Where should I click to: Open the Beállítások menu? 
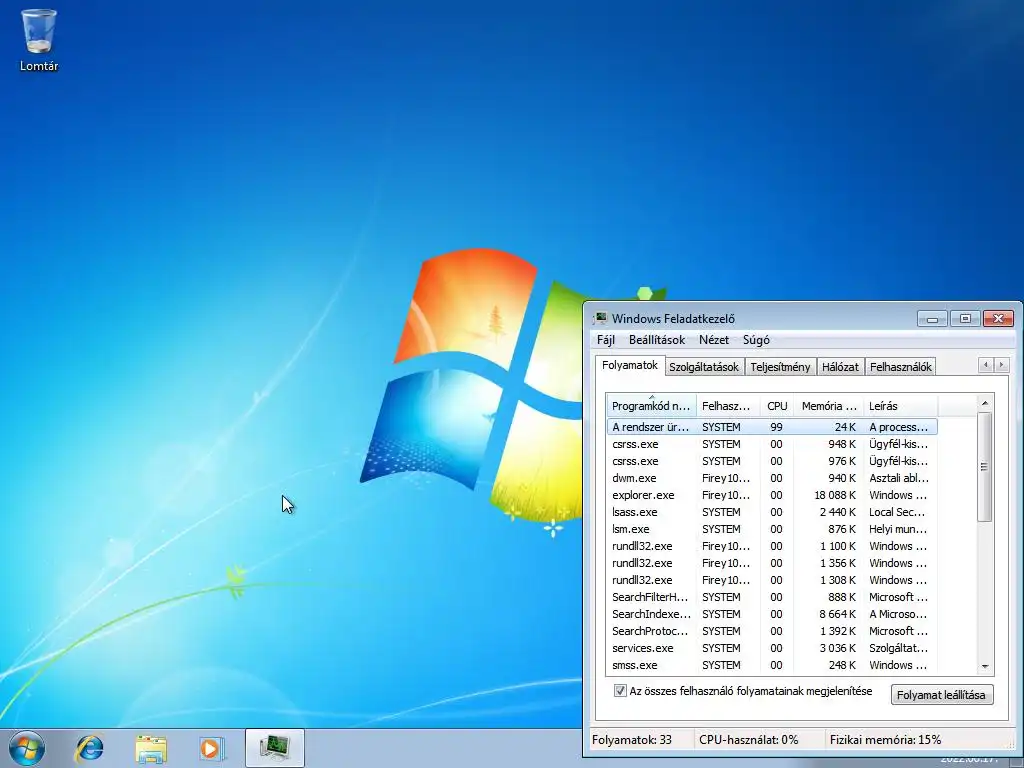[x=657, y=340]
